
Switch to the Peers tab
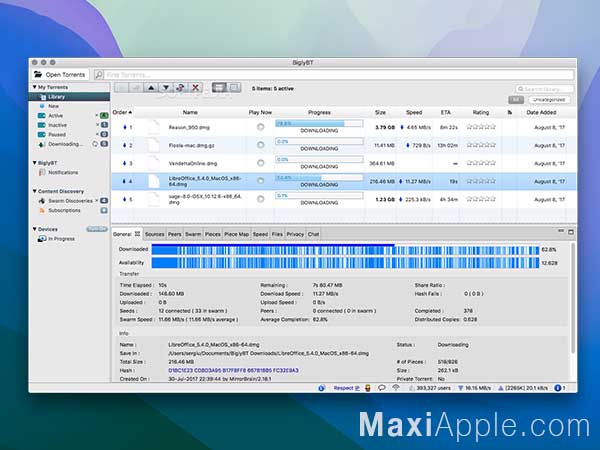(174, 234)
